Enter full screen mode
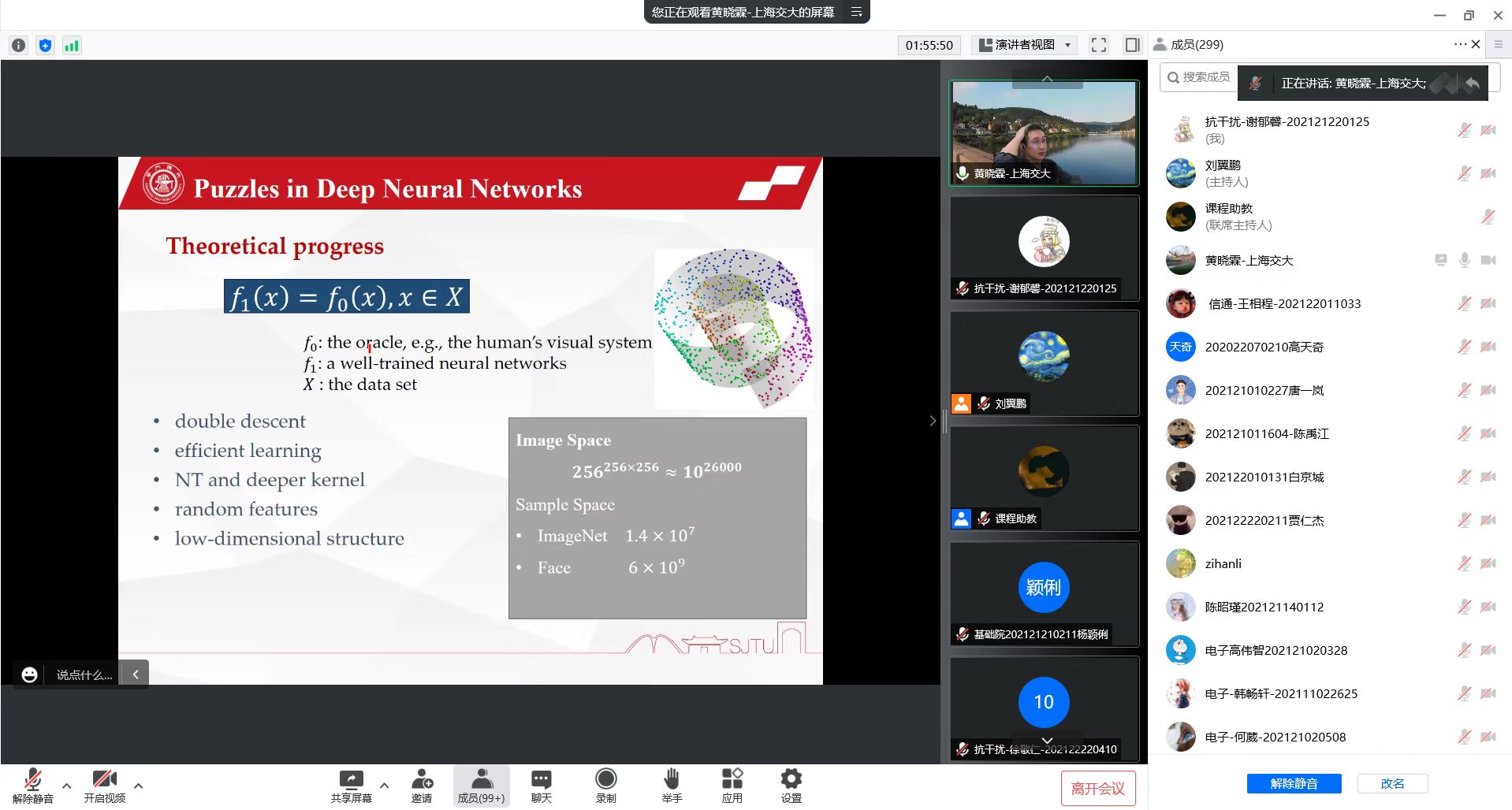This screenshot has width=1512, height=810. [x=1098, y=45]
